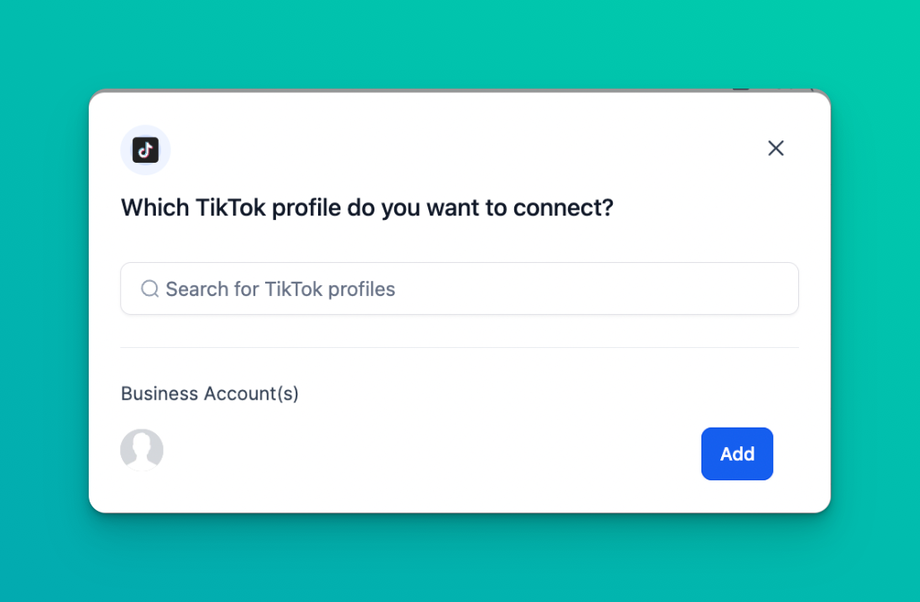
Task: Click the Business Account(s) section label
Action: coord(210,393)
